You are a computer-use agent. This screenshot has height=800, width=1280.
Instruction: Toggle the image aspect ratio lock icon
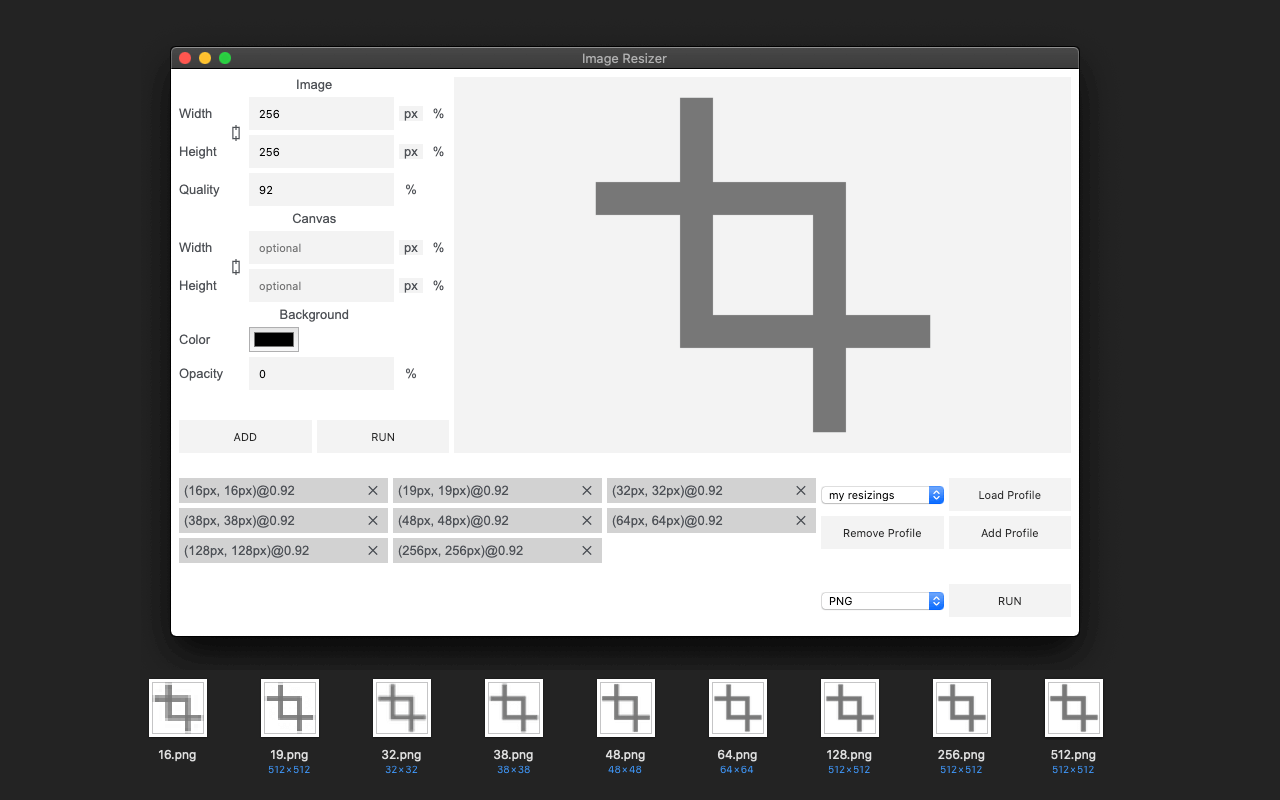tap(236, 133)
